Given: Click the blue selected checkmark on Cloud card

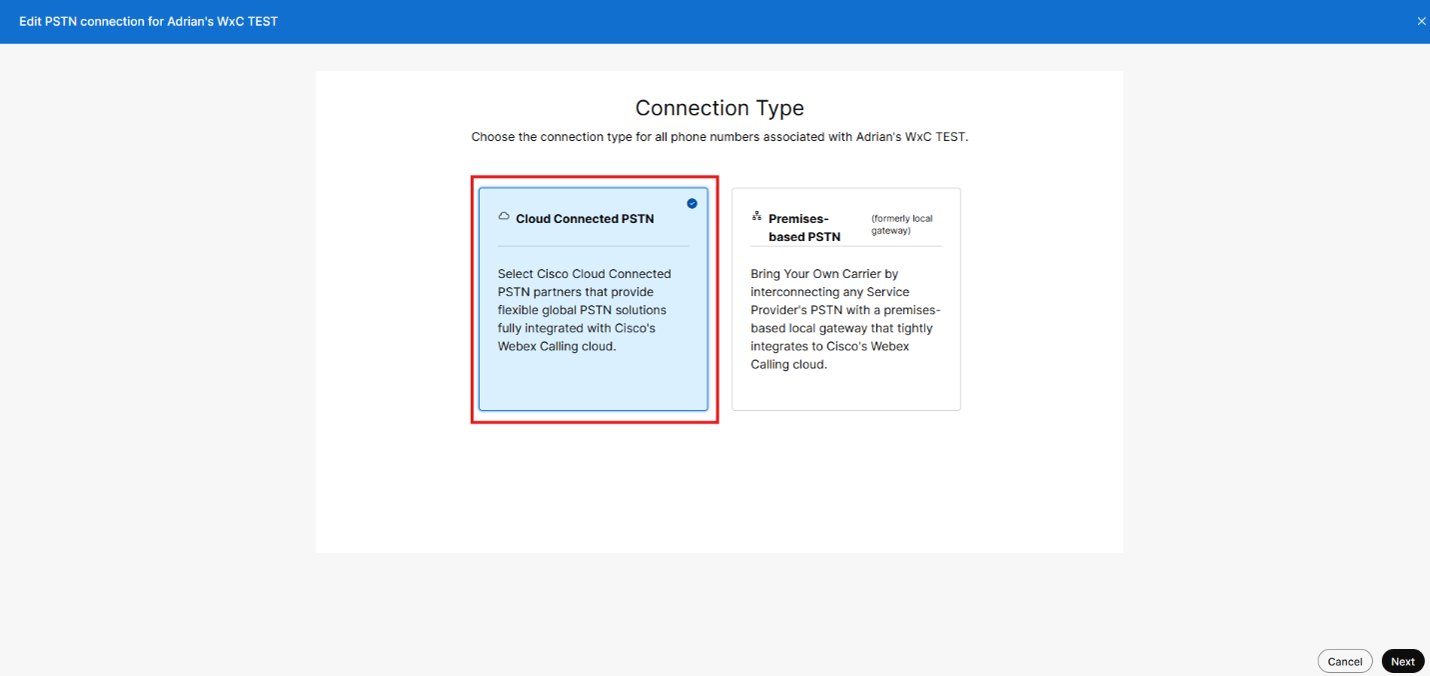Looking at the screenshot, I should pyautogui.click(x=692, y=203).
